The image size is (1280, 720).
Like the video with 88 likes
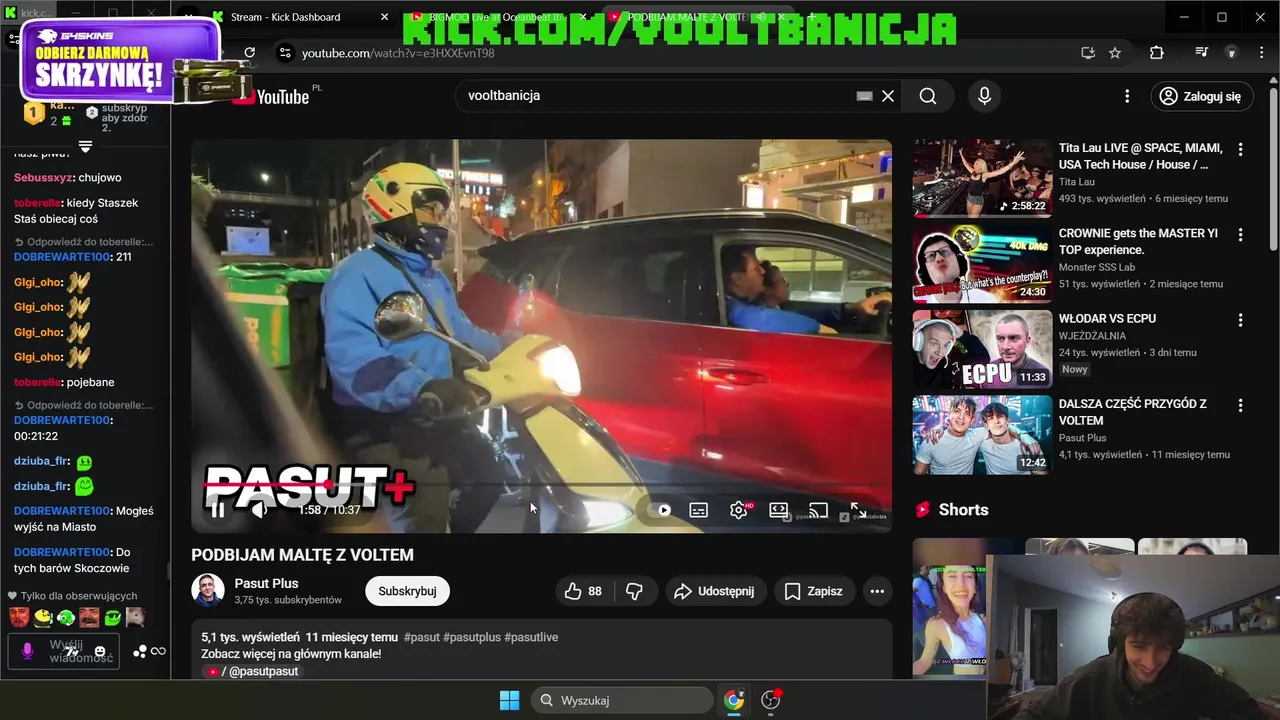[583, 591]
